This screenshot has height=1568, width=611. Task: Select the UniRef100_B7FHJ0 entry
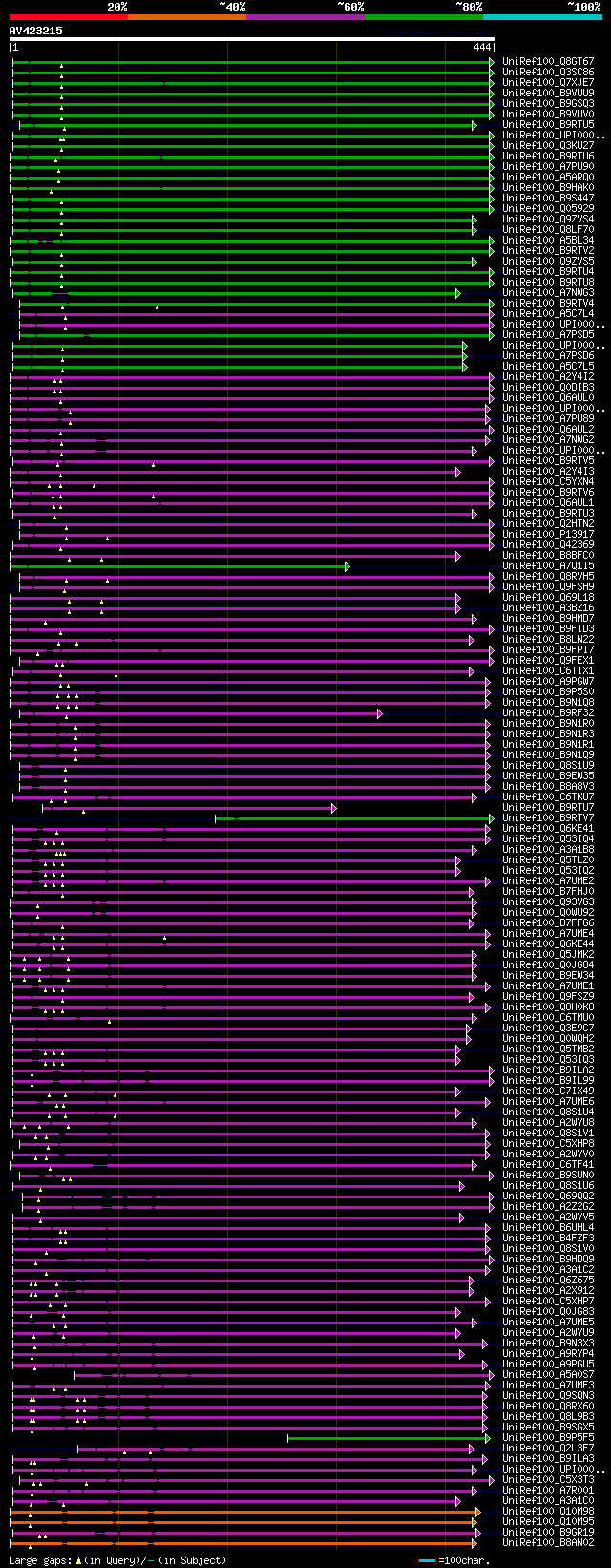(x=548, y=892)
